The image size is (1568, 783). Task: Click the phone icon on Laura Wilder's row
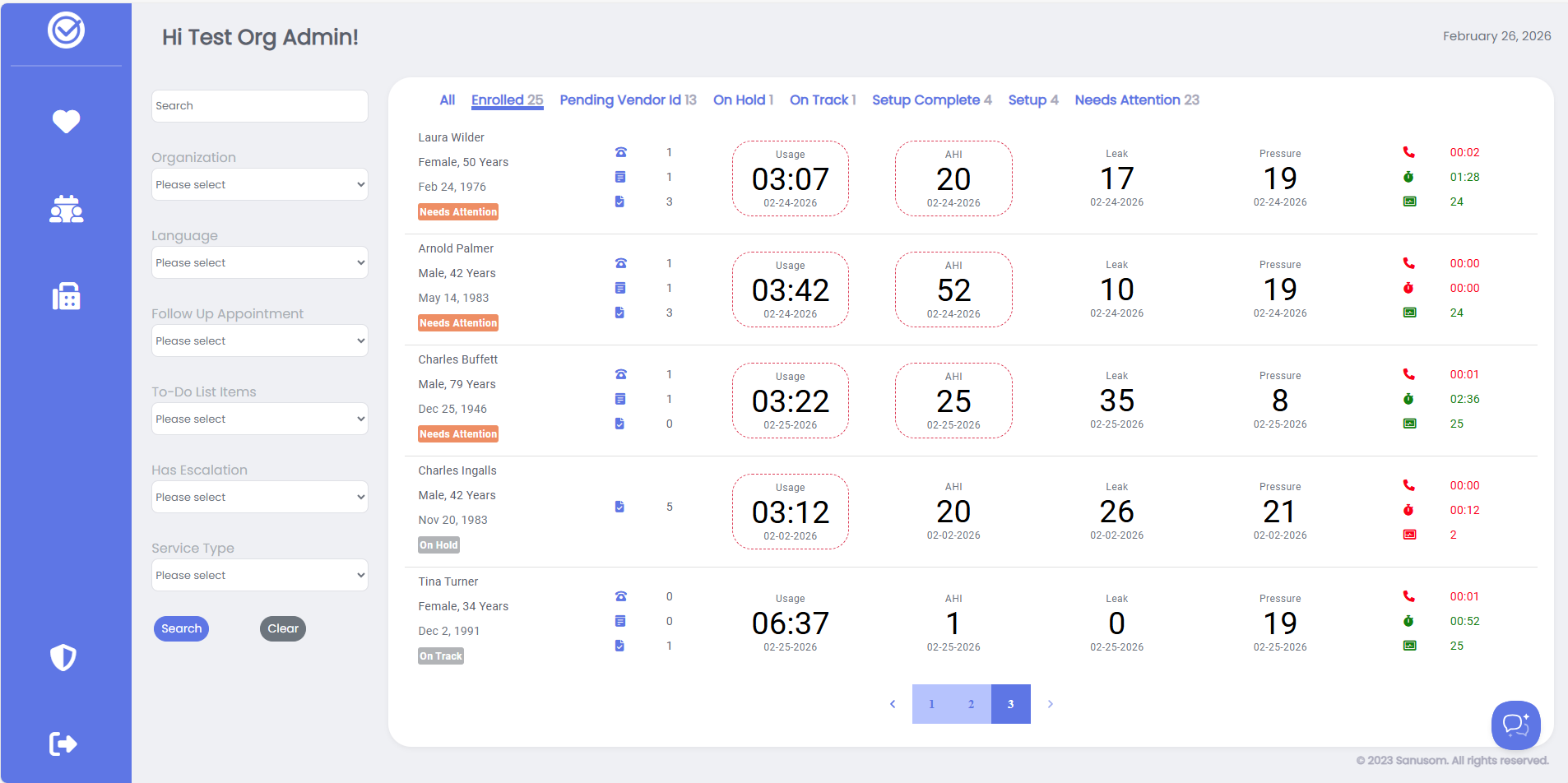pos(621,152)
